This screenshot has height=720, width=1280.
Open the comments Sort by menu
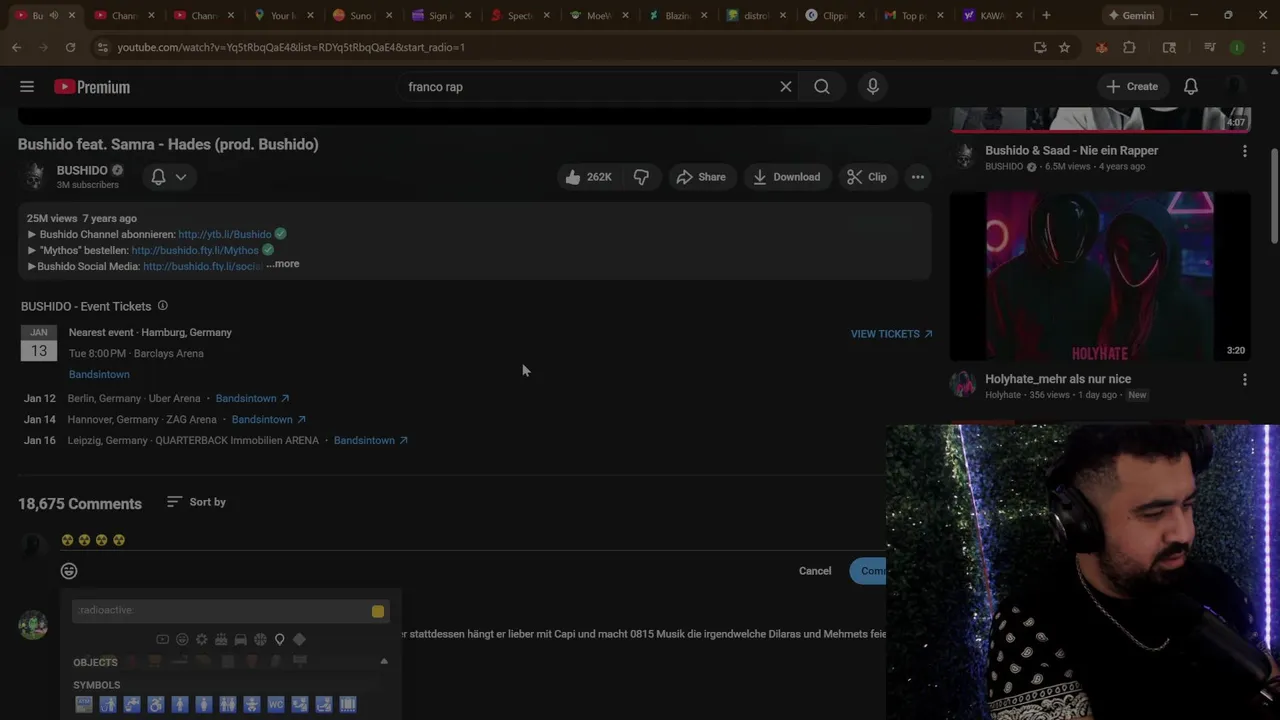click(x=196, y=502)
